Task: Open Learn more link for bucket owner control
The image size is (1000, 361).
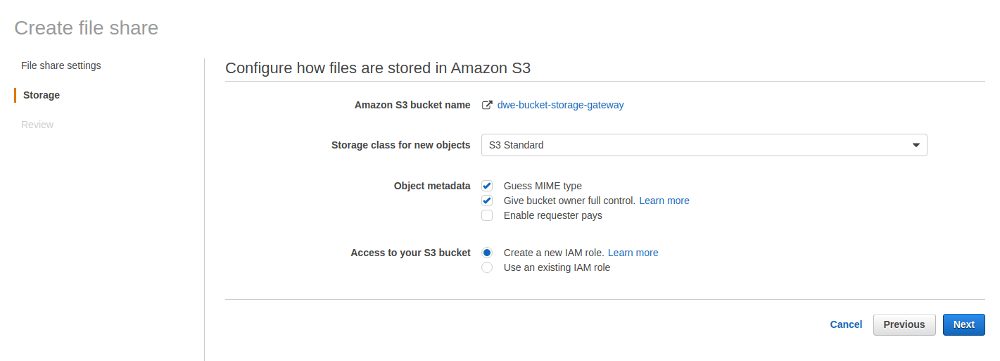Action: click(664, 200)
